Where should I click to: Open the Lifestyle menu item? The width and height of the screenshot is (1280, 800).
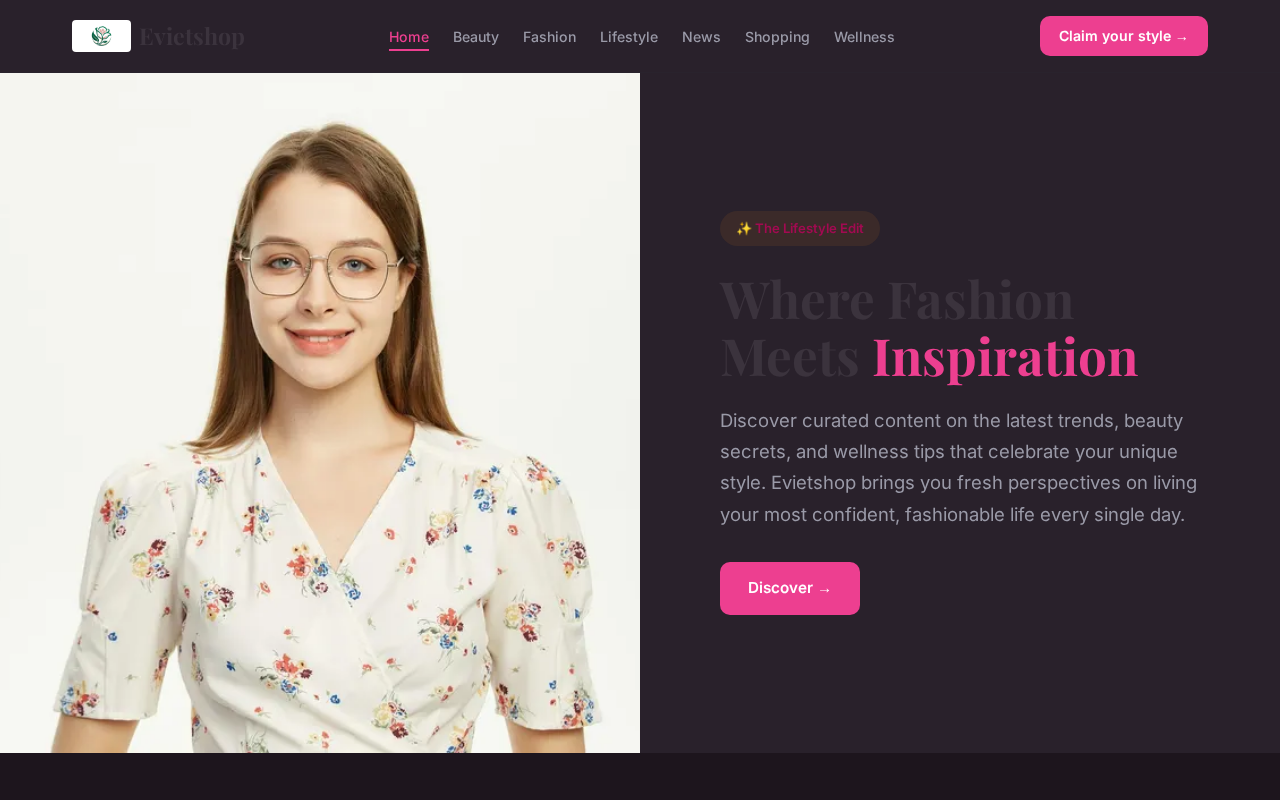tap(629, 37)
